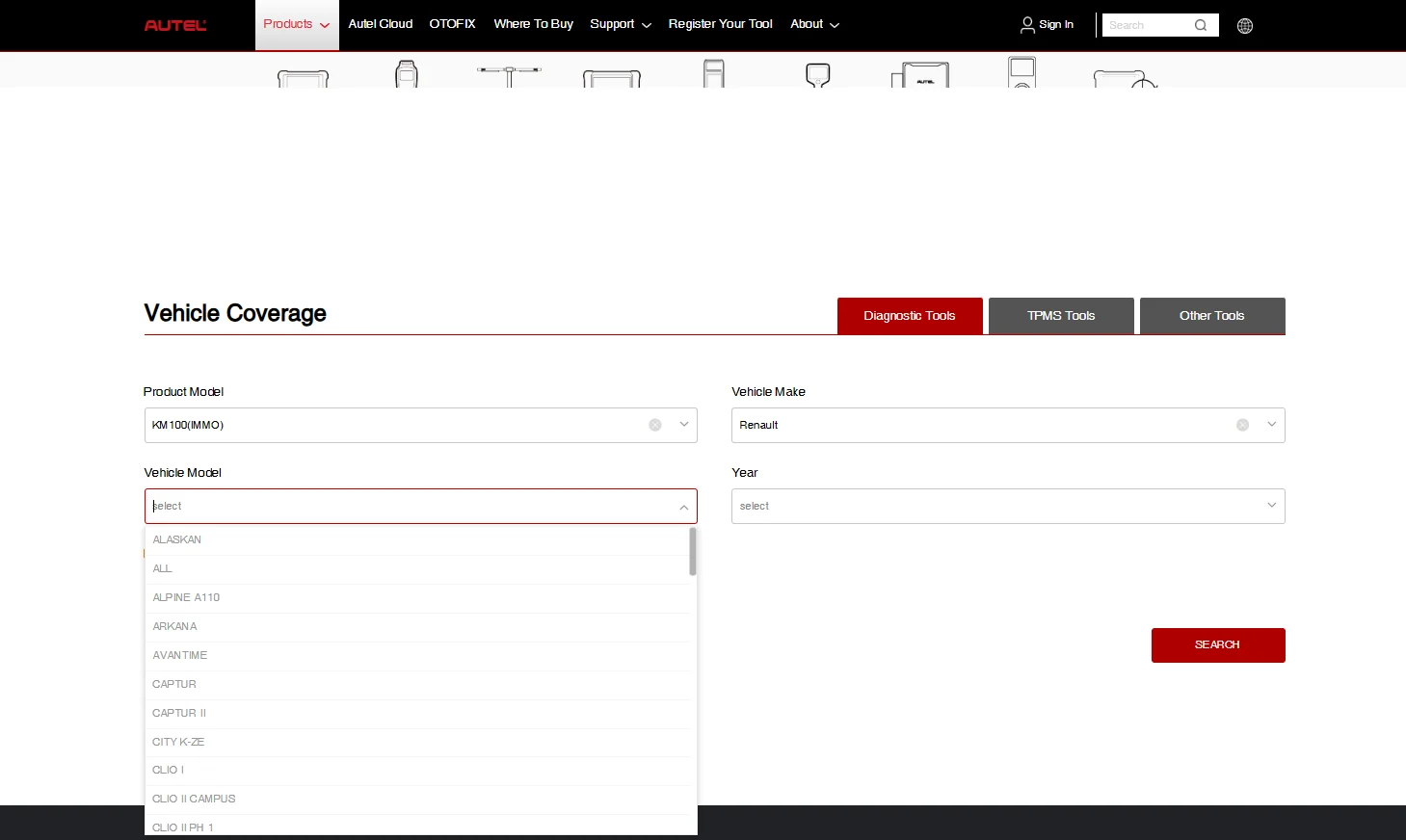This screenshot has width=1406, height=840.
Task: Switch to the TPMS Tools tab
Action: tap(1061, 316)
